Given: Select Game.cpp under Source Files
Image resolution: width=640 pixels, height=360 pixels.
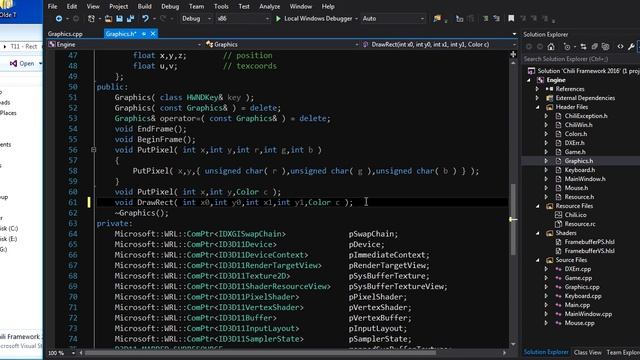Looking at the screenshot, I should (578, 278).
